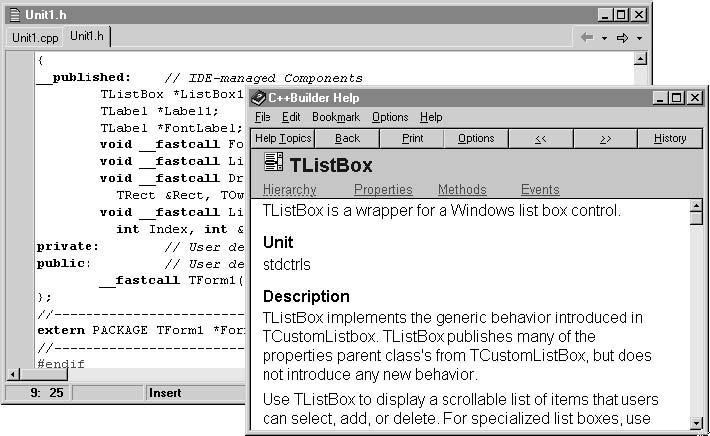Navigate forward with the editor right arrow
This screenshot has height=436, width=710.
pyautogui.click(x=623, y=38)
